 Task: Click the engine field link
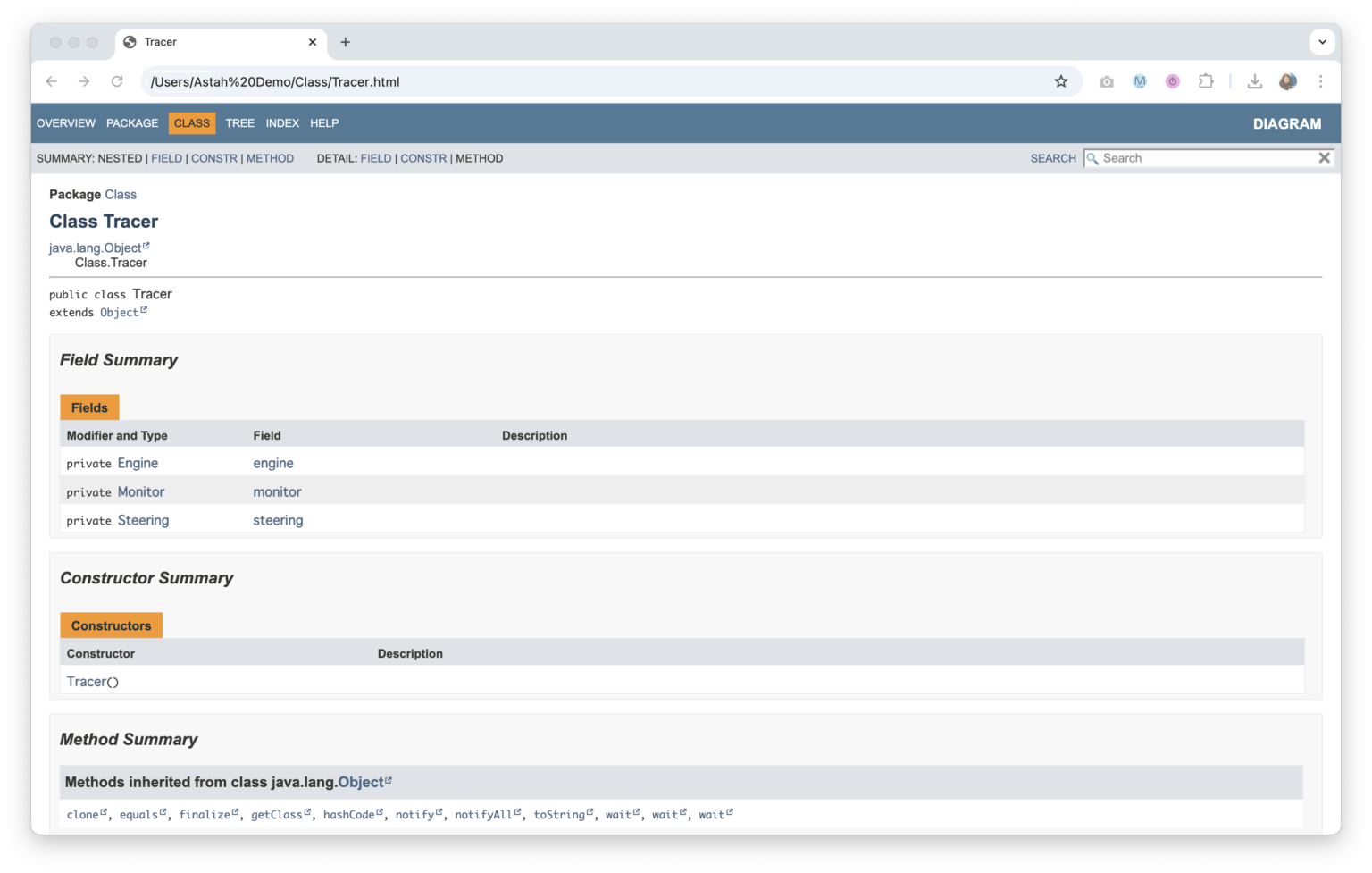[x=273, y=463]
